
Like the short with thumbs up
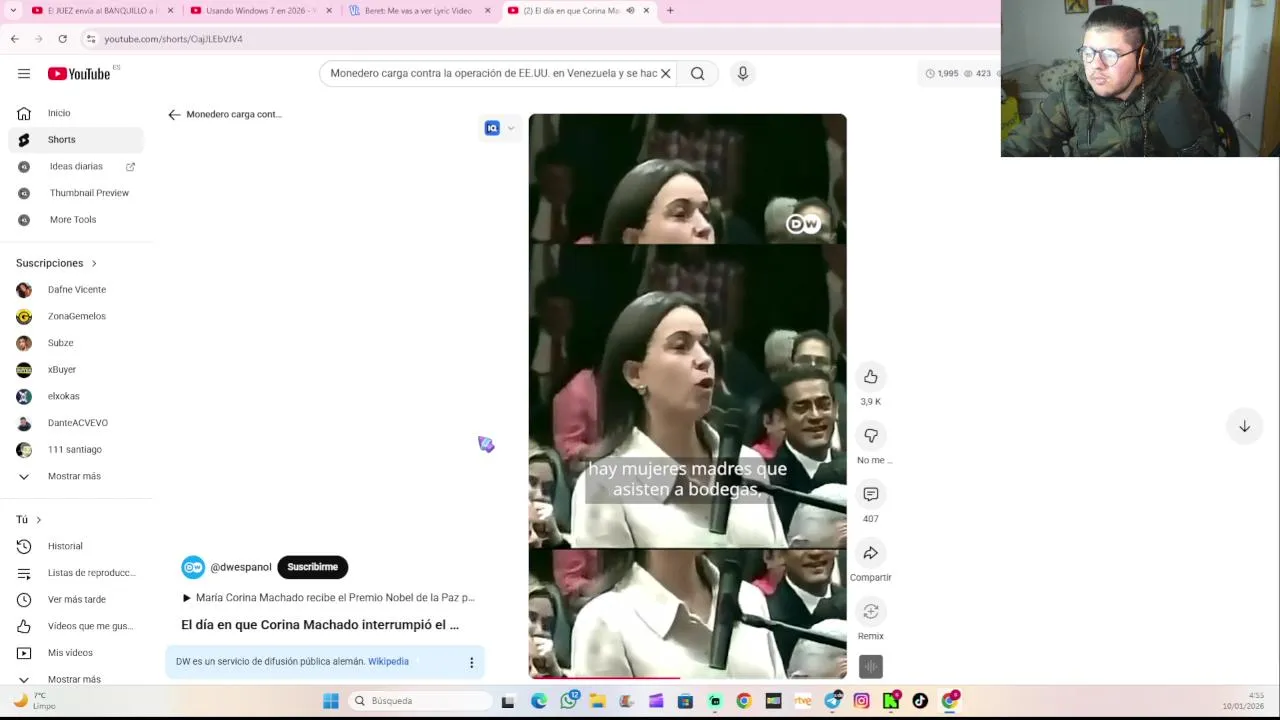click(871, 377)
